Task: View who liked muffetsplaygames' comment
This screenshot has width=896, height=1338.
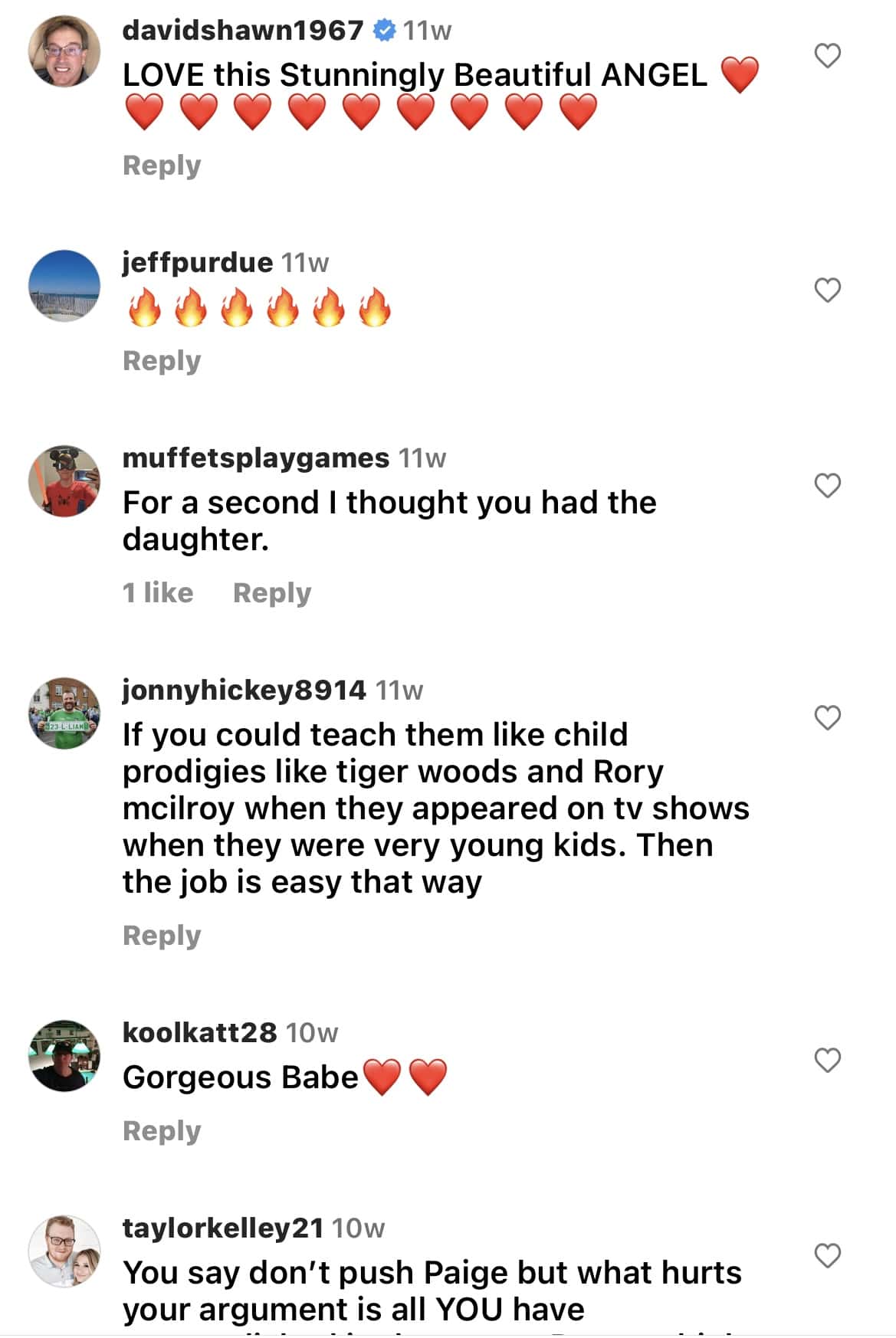Action: point(158,592)
